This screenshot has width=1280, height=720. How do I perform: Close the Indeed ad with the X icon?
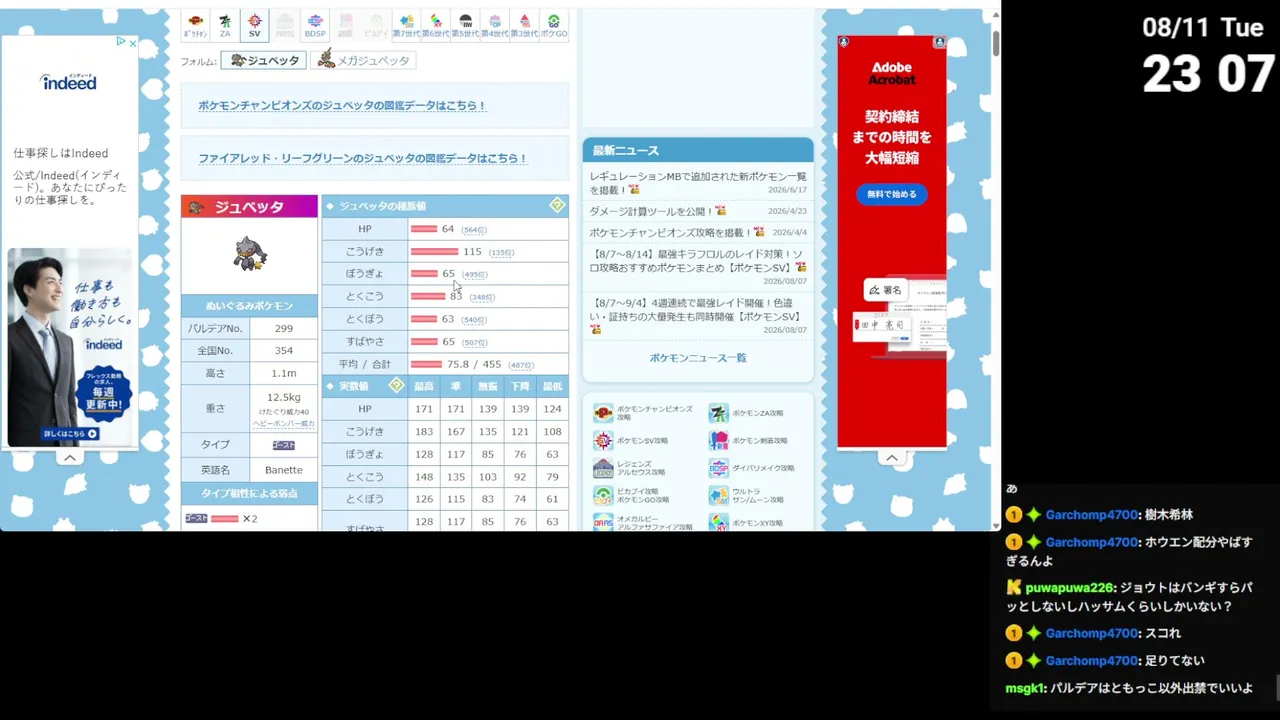[133, 42]
